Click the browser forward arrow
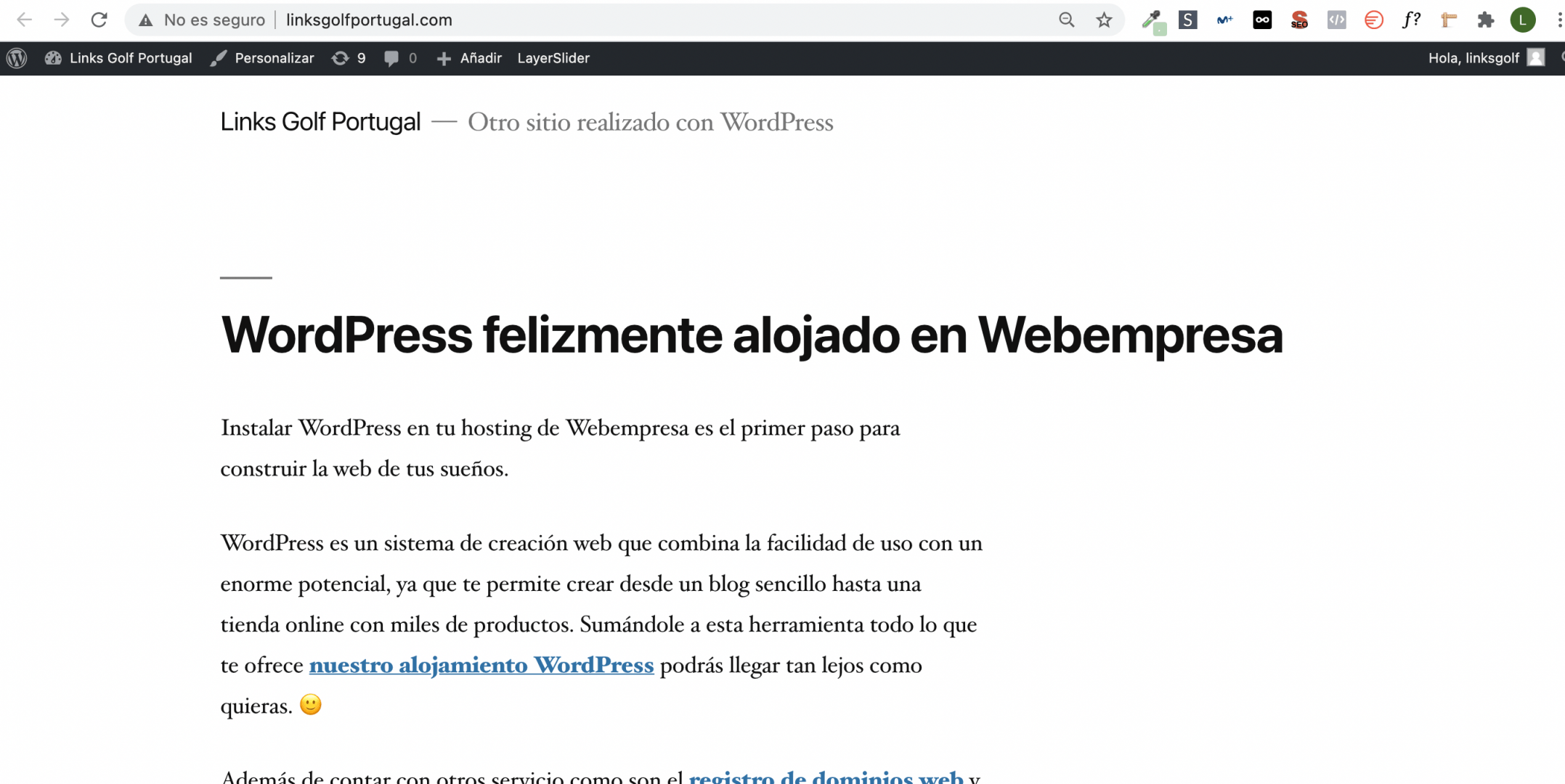 click(62, 20)
